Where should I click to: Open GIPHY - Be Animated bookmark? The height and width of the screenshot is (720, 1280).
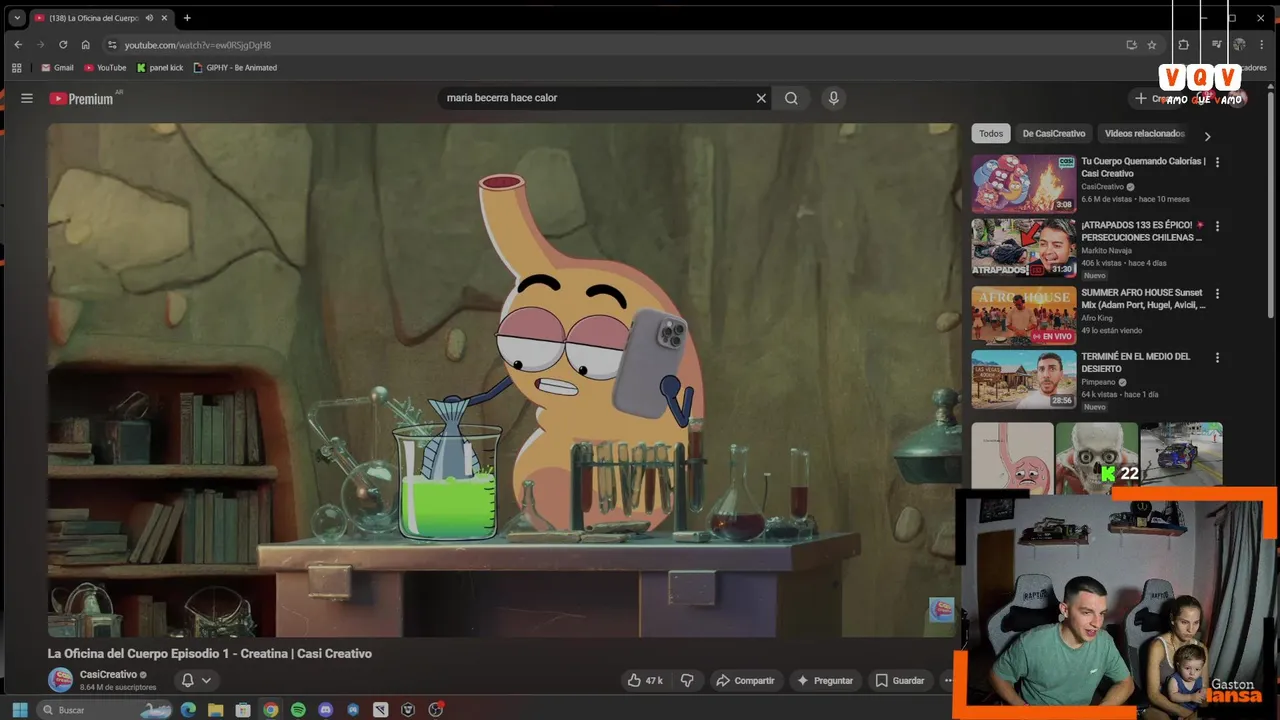tap(235, 68)
